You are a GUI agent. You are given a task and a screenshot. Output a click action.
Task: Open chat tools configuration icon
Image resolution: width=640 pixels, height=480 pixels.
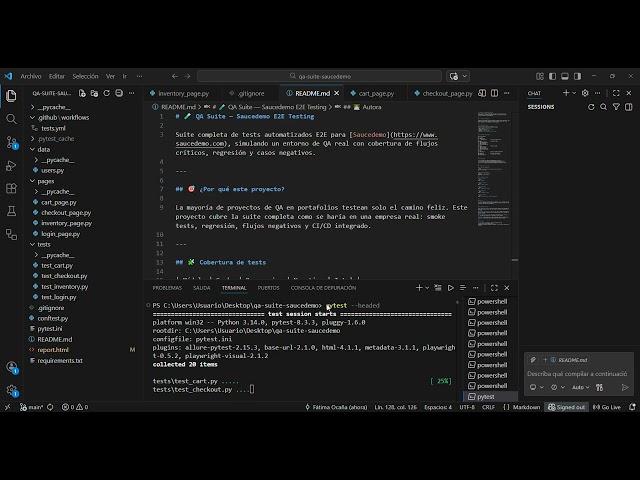click(x=599, y=387)
